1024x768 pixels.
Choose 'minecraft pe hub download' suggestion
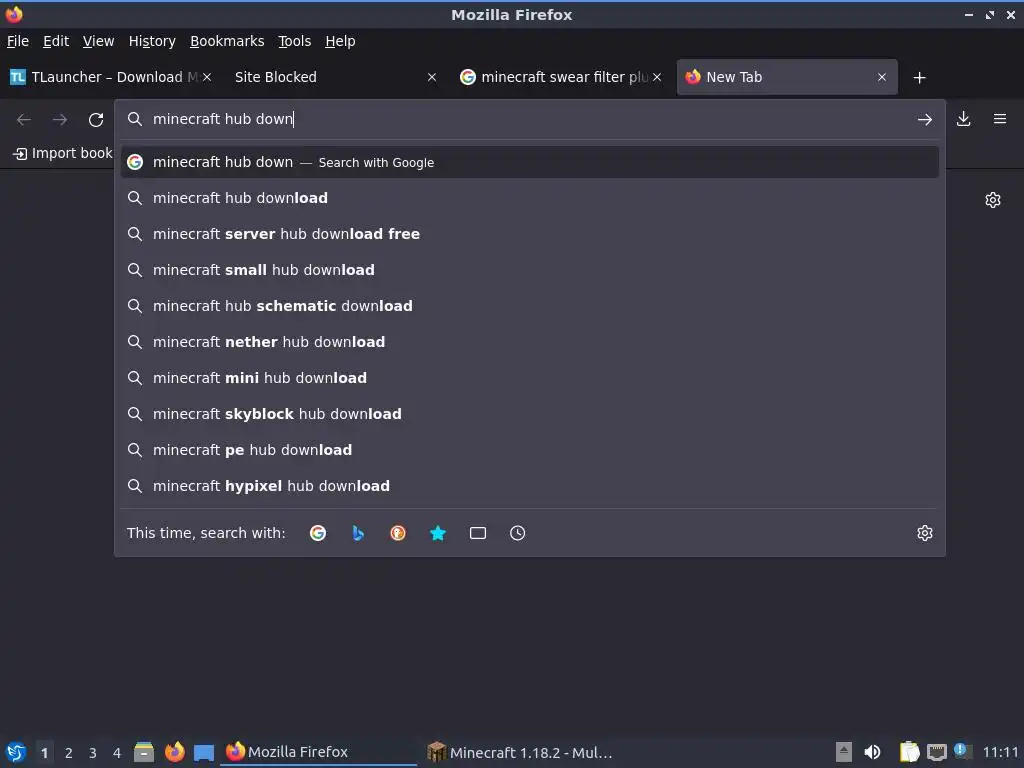click(530, 449)
